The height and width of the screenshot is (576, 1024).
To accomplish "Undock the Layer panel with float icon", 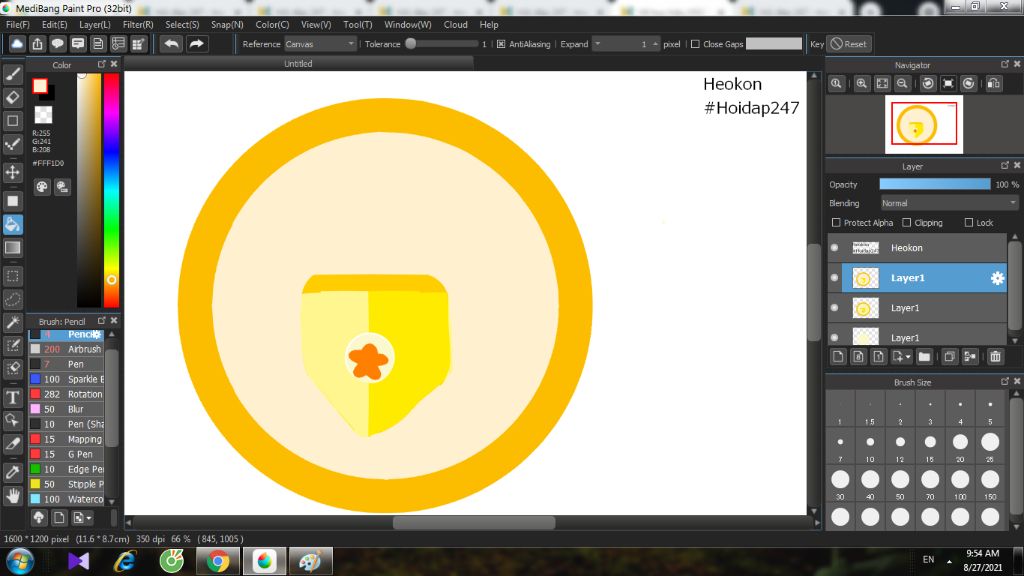I will (1004, 165).
